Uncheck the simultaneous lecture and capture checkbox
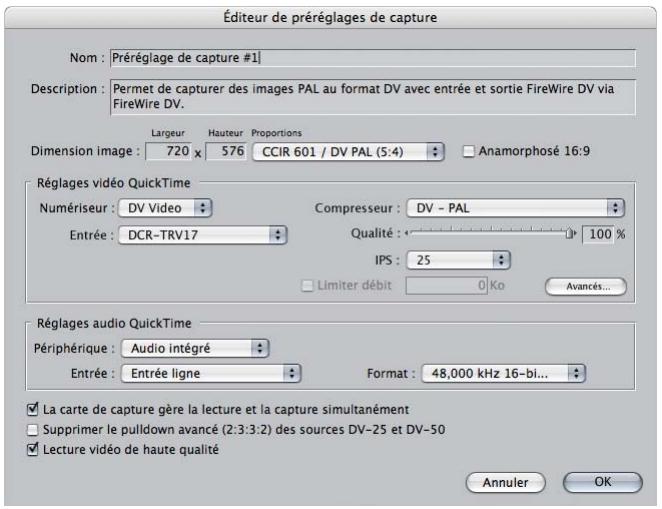 tap(33, 409)
